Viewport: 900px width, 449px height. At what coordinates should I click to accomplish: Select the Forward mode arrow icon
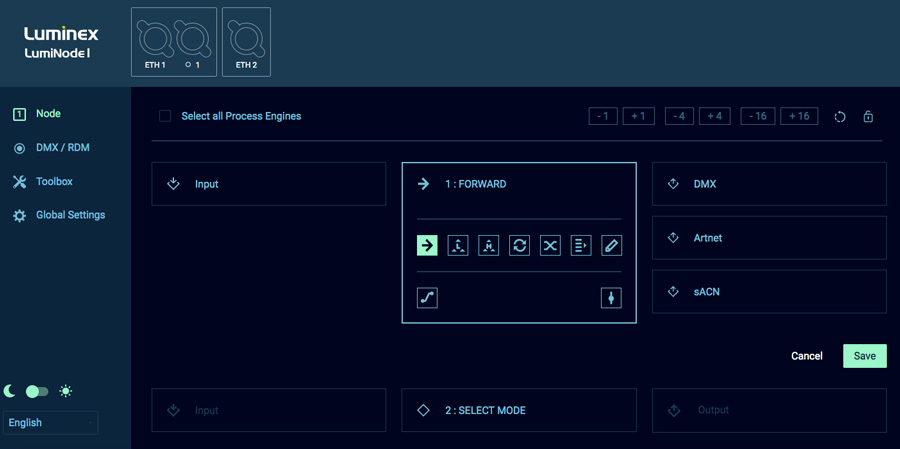coord(427,245)
